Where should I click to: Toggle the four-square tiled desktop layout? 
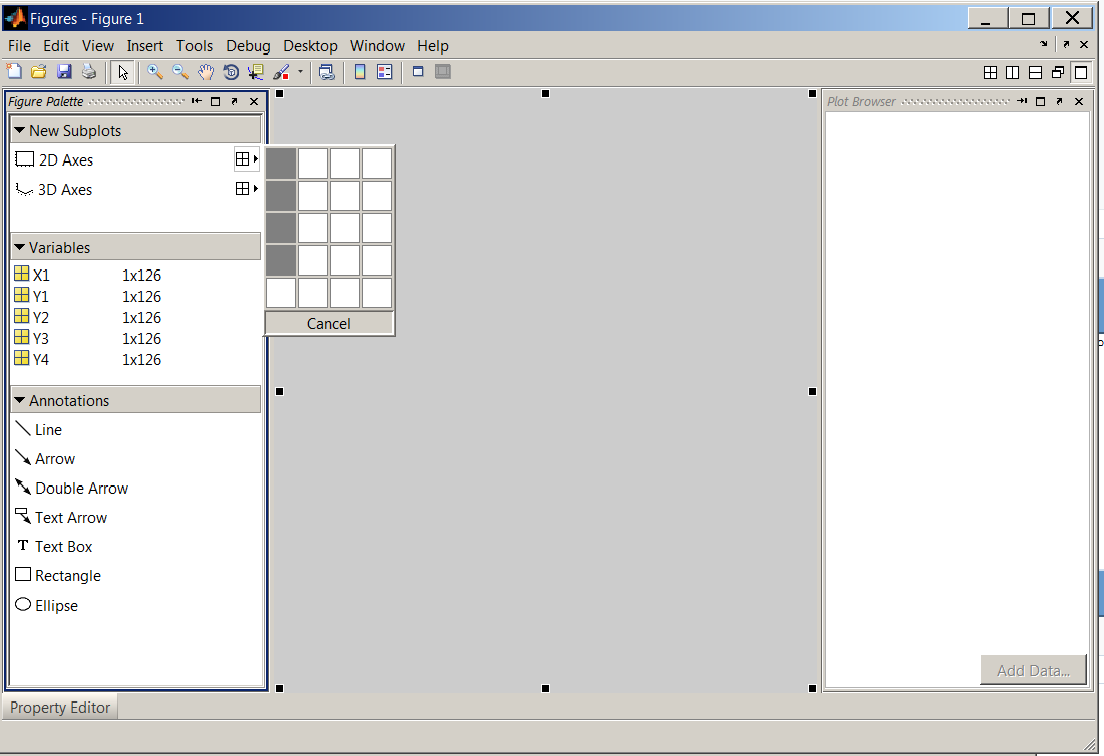pos(991,72)
